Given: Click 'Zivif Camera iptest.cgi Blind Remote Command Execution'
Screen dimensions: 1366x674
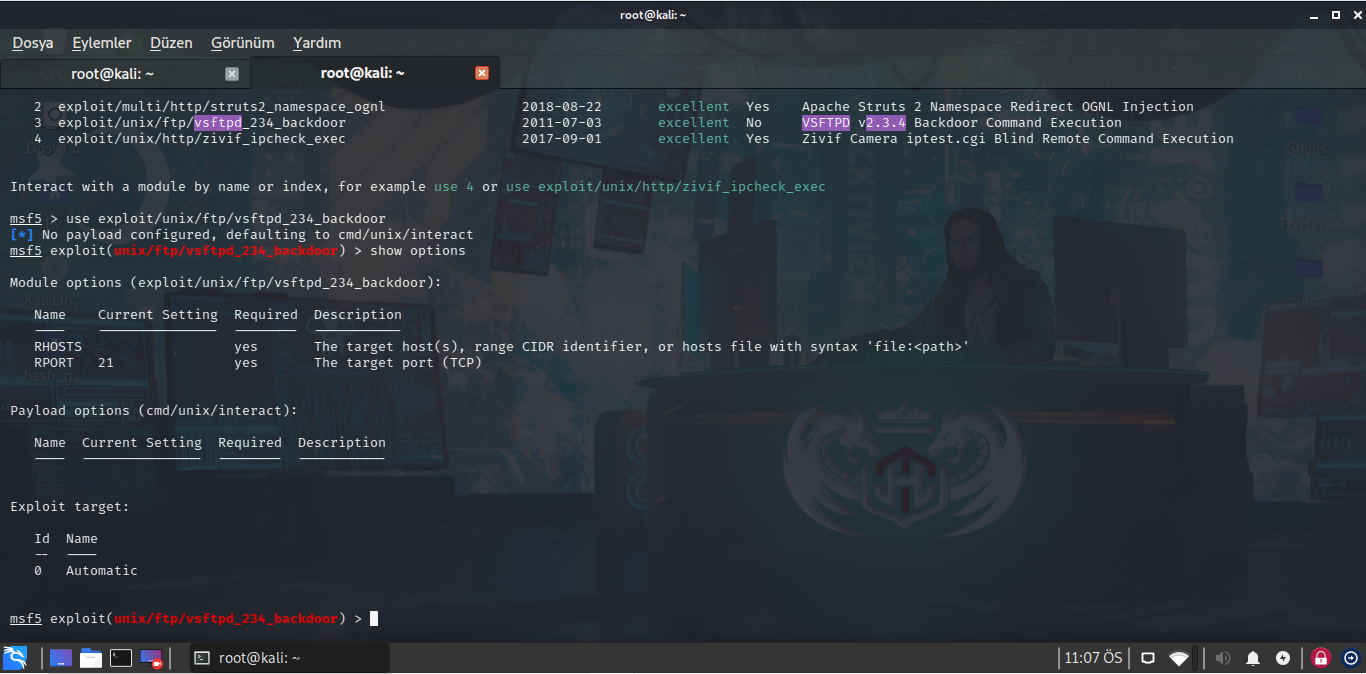Looking at the screenshot, I should (1018, 139).
